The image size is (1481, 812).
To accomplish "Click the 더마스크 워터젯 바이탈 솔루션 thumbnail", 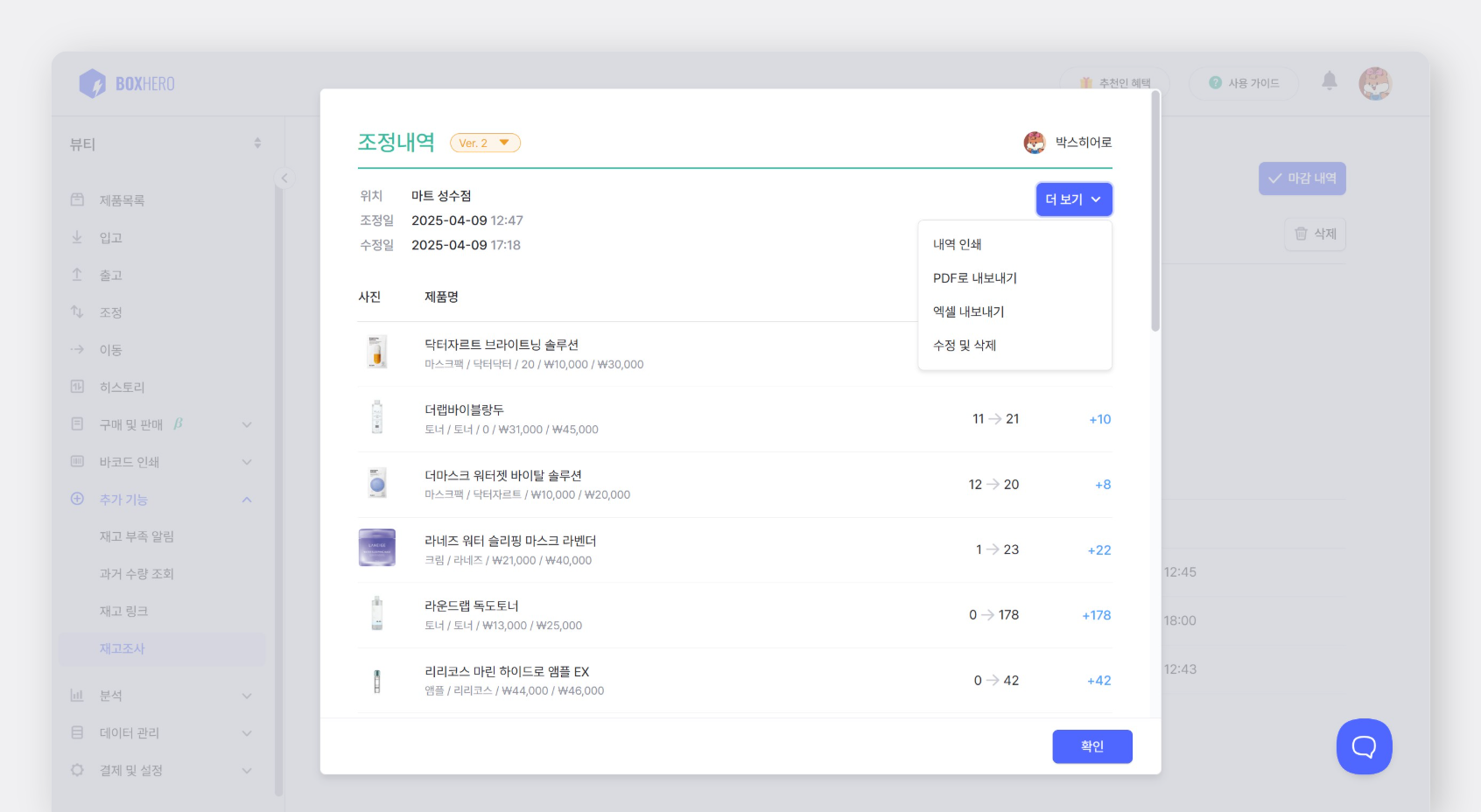I will point(377,484).
